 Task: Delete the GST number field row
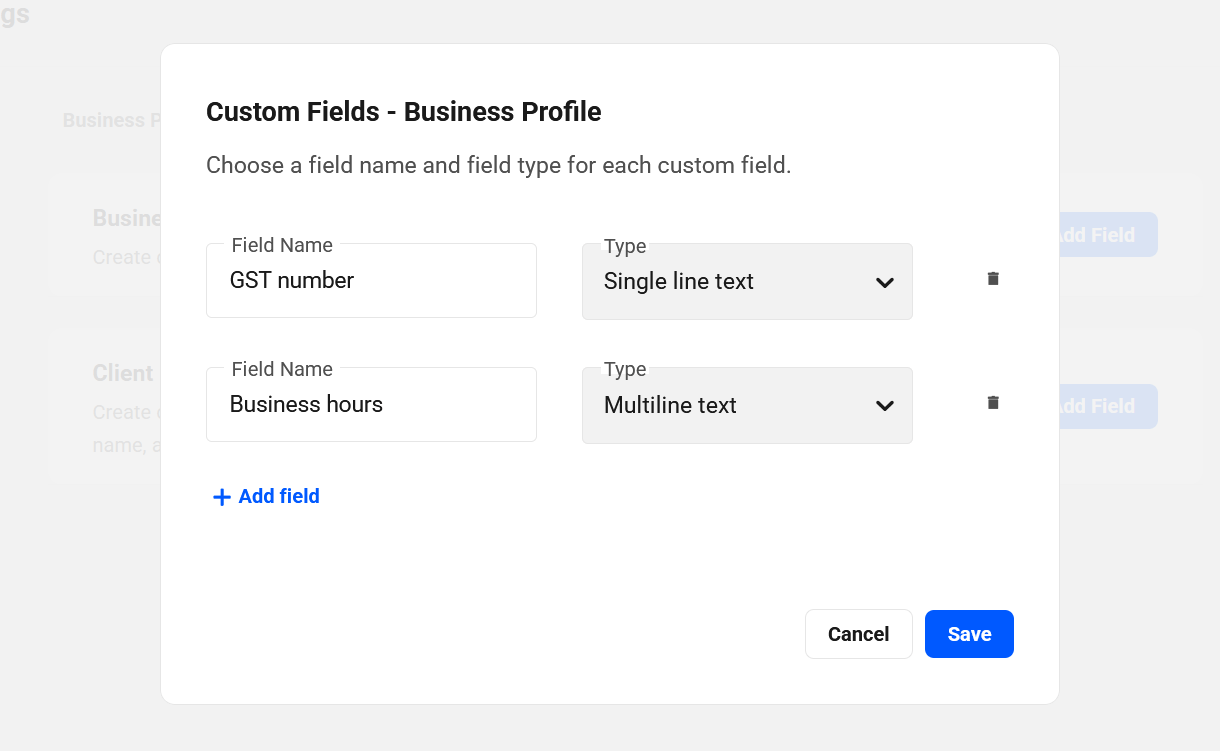click(993, 279)
